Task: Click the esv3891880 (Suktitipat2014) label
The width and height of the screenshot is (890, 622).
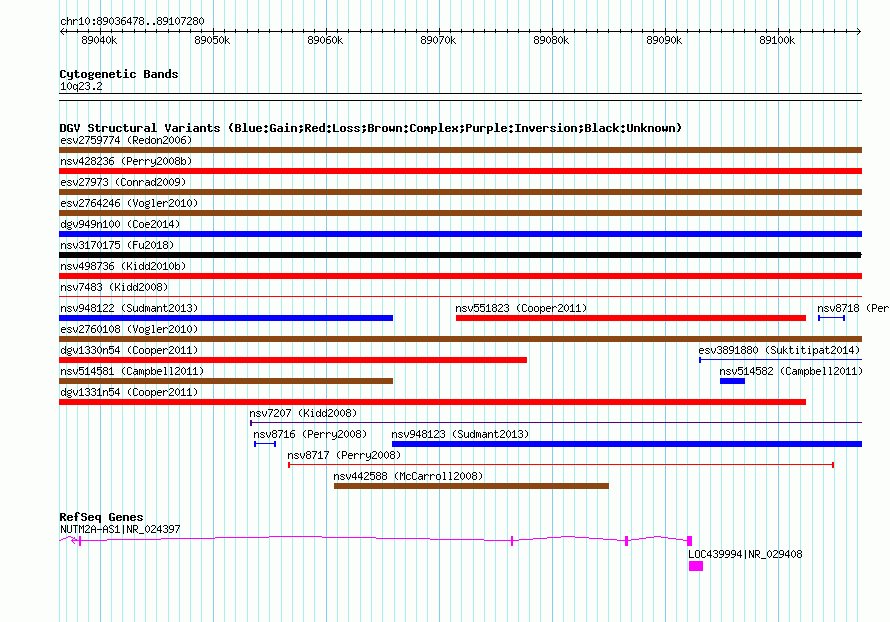Action: (x=779, y=350)
